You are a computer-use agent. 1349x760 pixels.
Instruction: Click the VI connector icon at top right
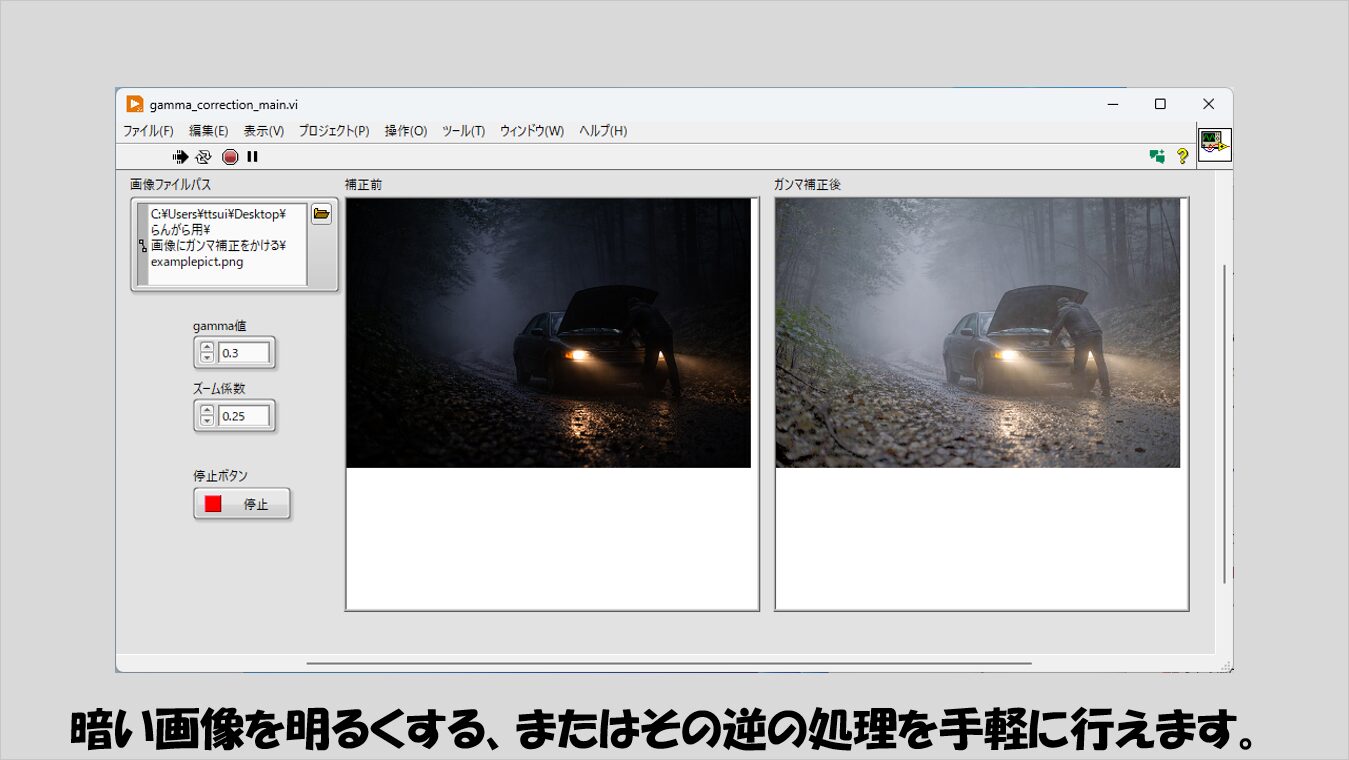coord(1215,145)
